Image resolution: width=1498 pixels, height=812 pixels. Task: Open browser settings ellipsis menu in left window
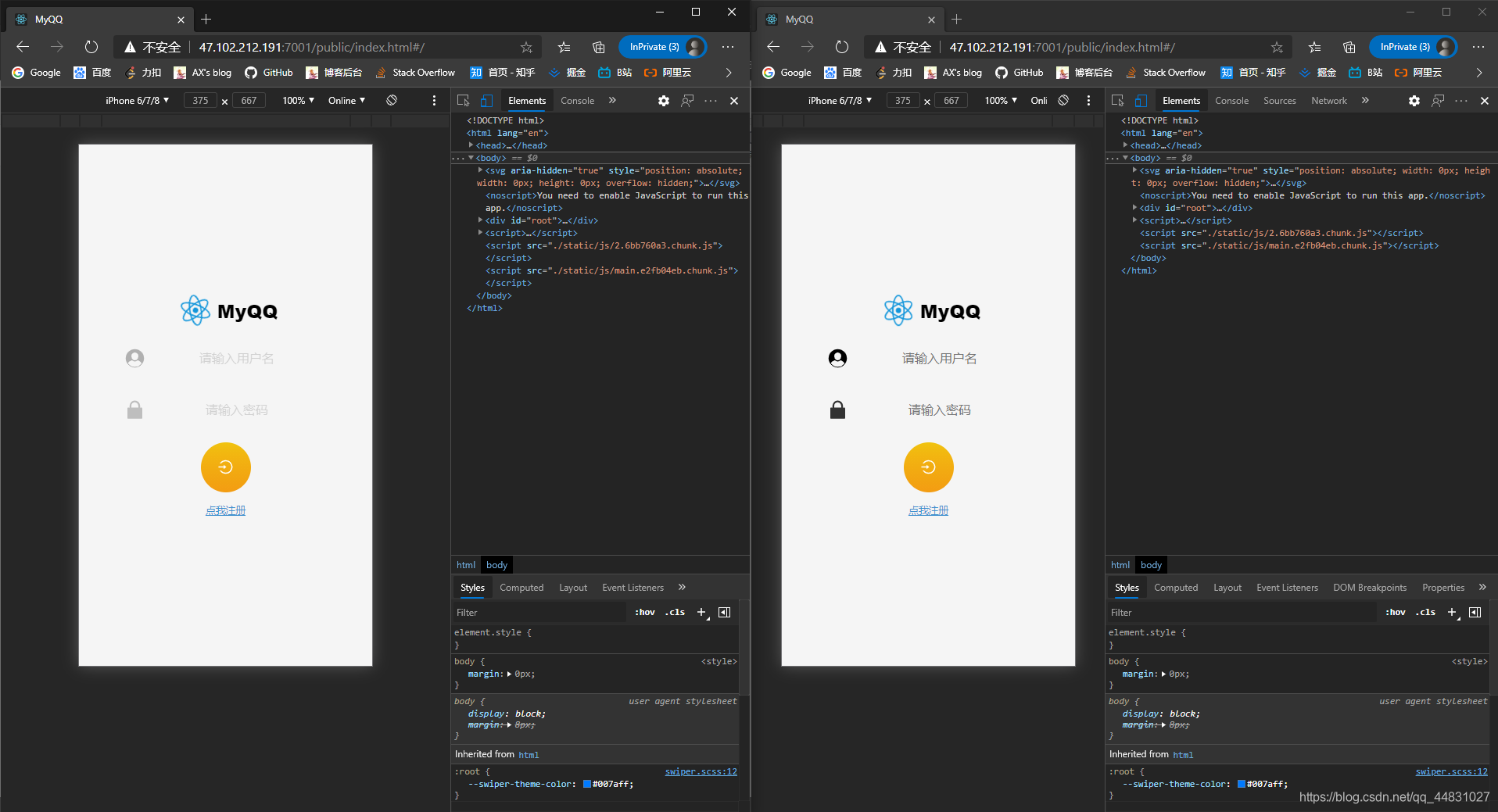click(x=728, y=47)
